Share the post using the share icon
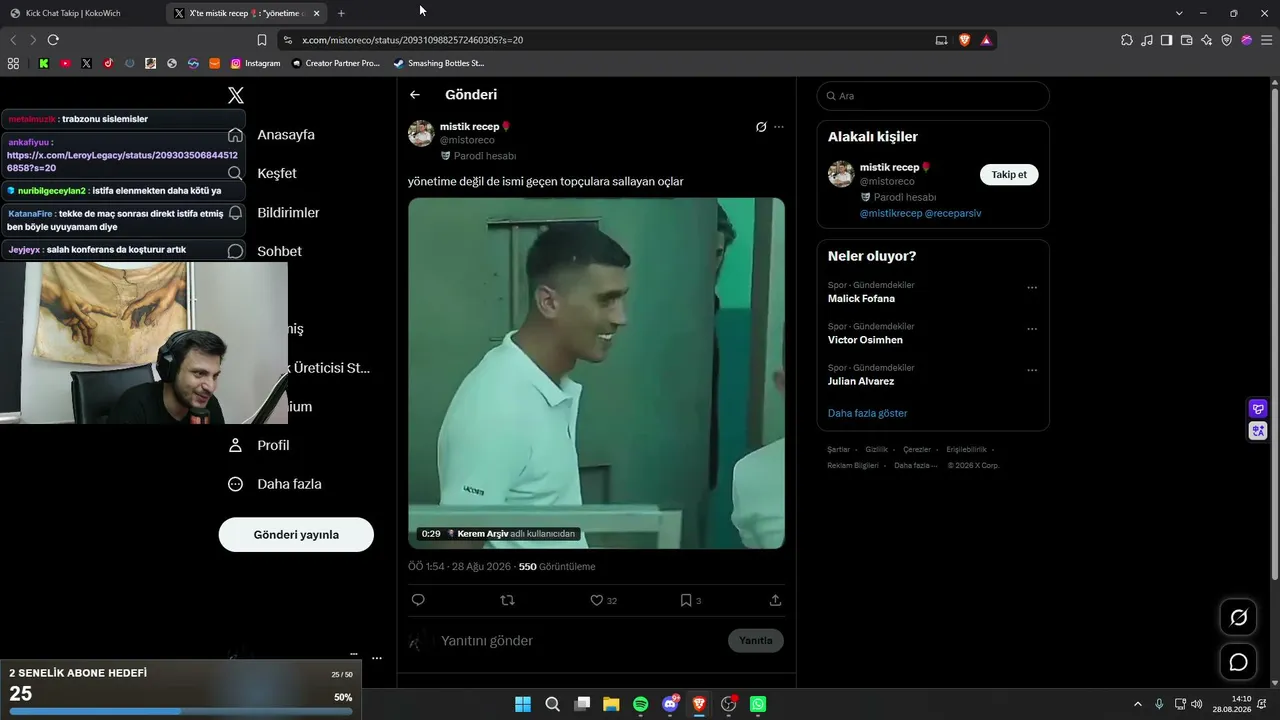This screenshot has width=1280, height=720. coord(775,600)
